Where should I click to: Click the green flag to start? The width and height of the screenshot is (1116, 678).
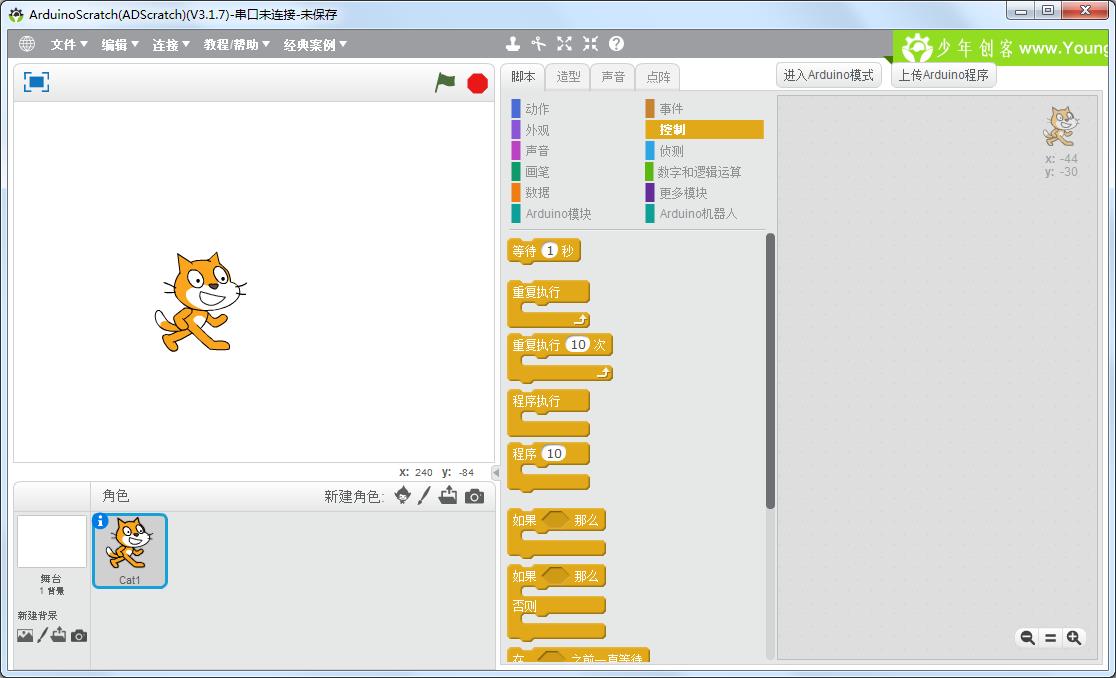[445, 83]
